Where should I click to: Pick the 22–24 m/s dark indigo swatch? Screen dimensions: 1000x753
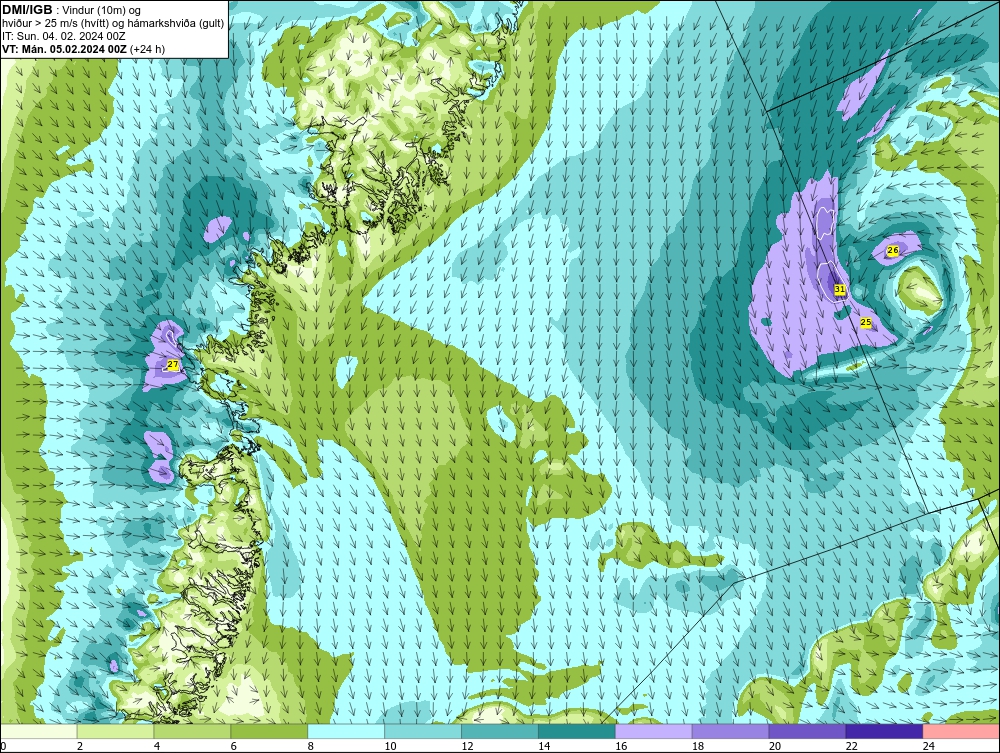coord(884,731)
